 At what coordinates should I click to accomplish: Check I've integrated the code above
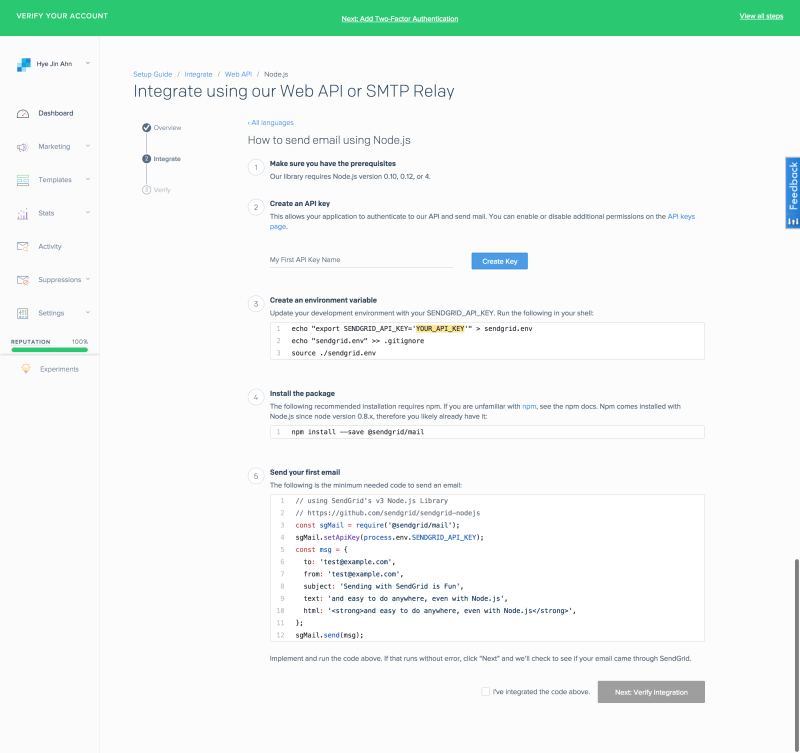coord(485,691)
